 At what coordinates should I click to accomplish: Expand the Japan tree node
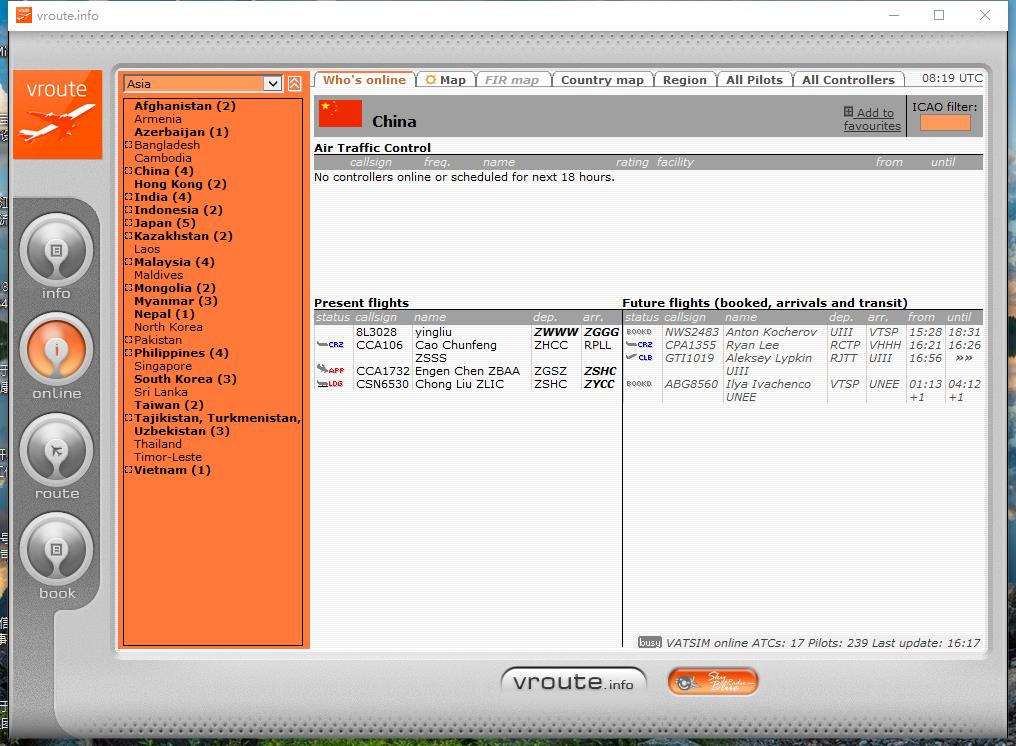pos(128,223)
